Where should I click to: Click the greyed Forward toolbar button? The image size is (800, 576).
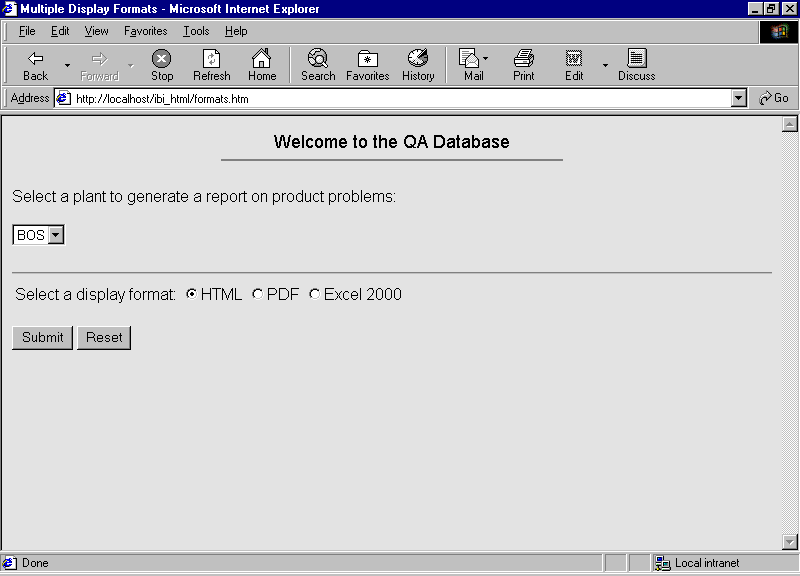point(99,65)
